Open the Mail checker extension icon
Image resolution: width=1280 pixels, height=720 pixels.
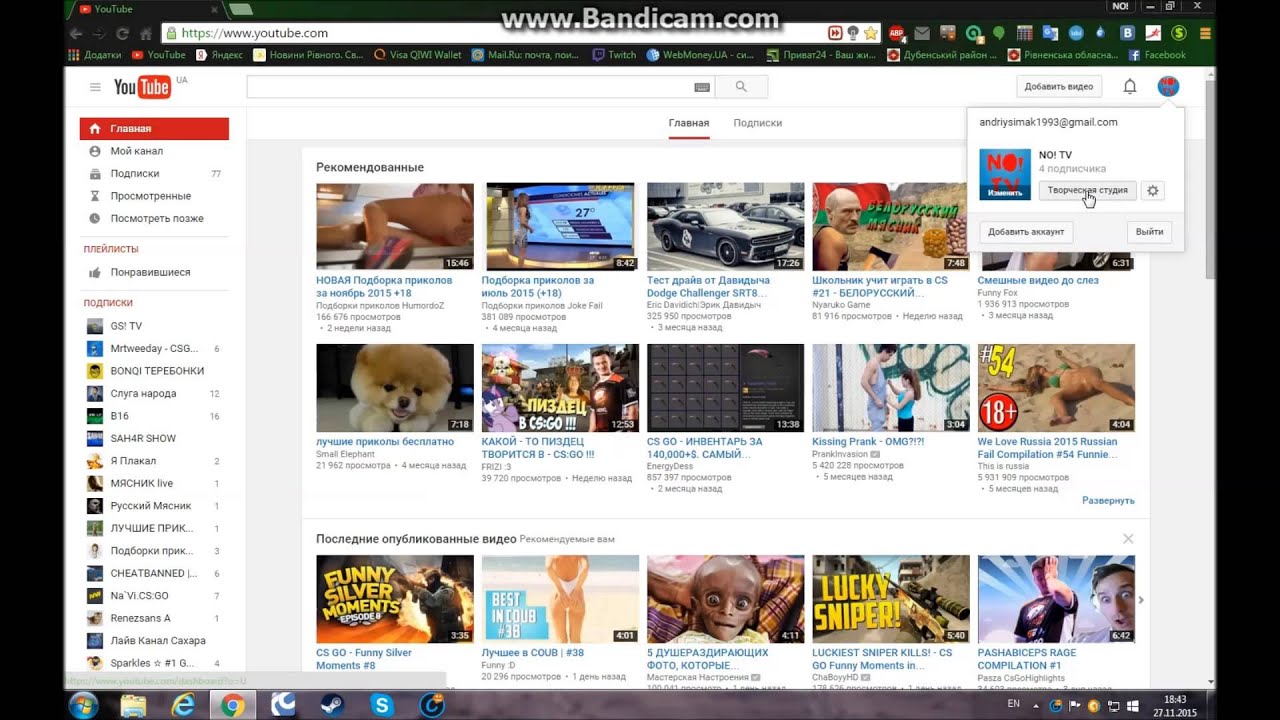[x=922, y=33]
